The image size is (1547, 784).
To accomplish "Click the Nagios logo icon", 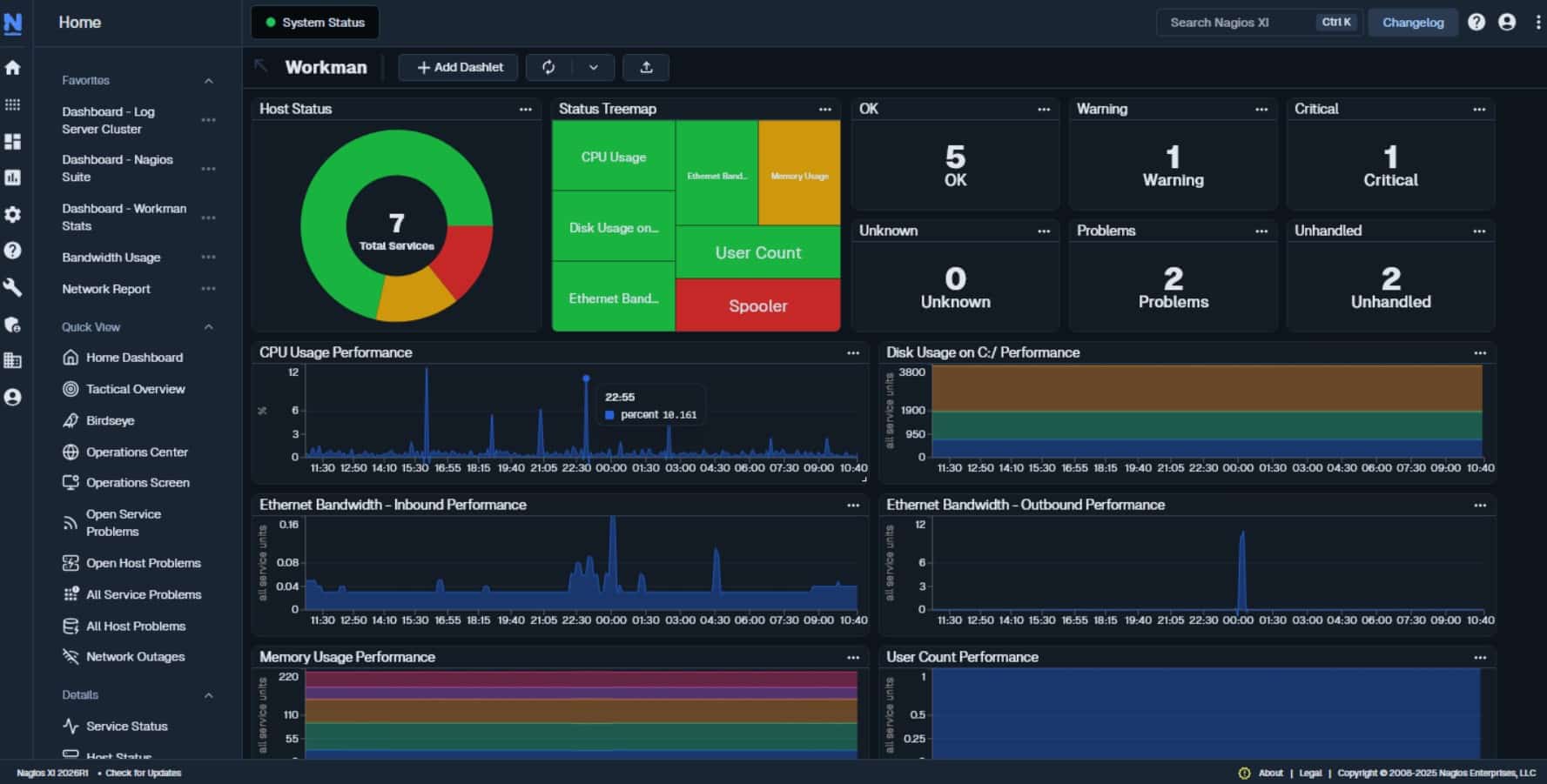I will [x=12, y=23].
